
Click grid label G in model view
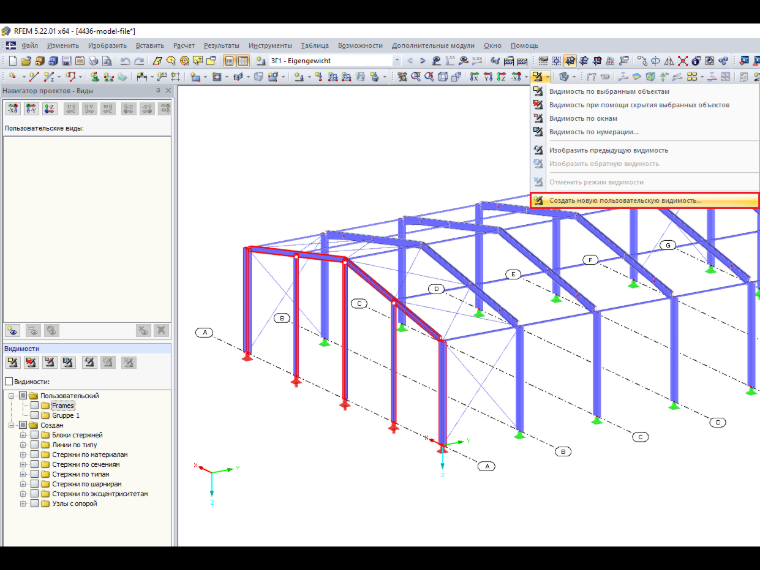tap(667, 245)
